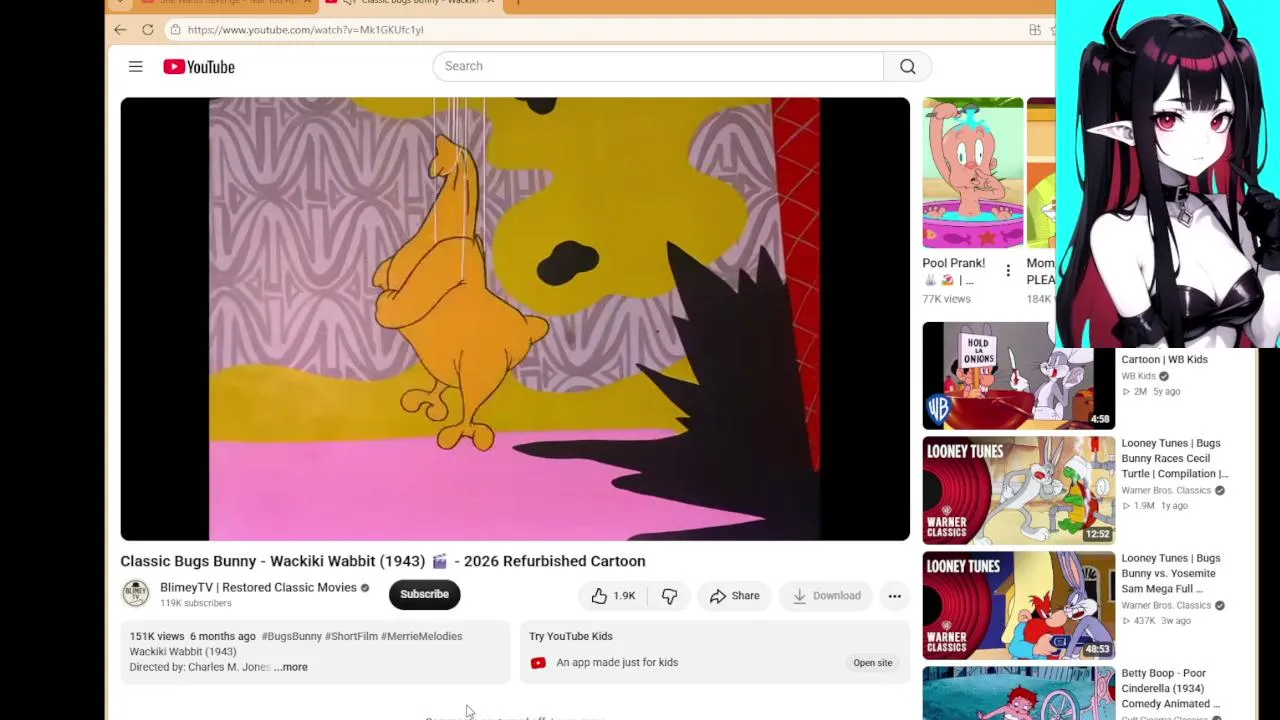This screenshot has height=720, width=1280.
Task: Go to the YouTube home logo
Action: click(199, 67)
